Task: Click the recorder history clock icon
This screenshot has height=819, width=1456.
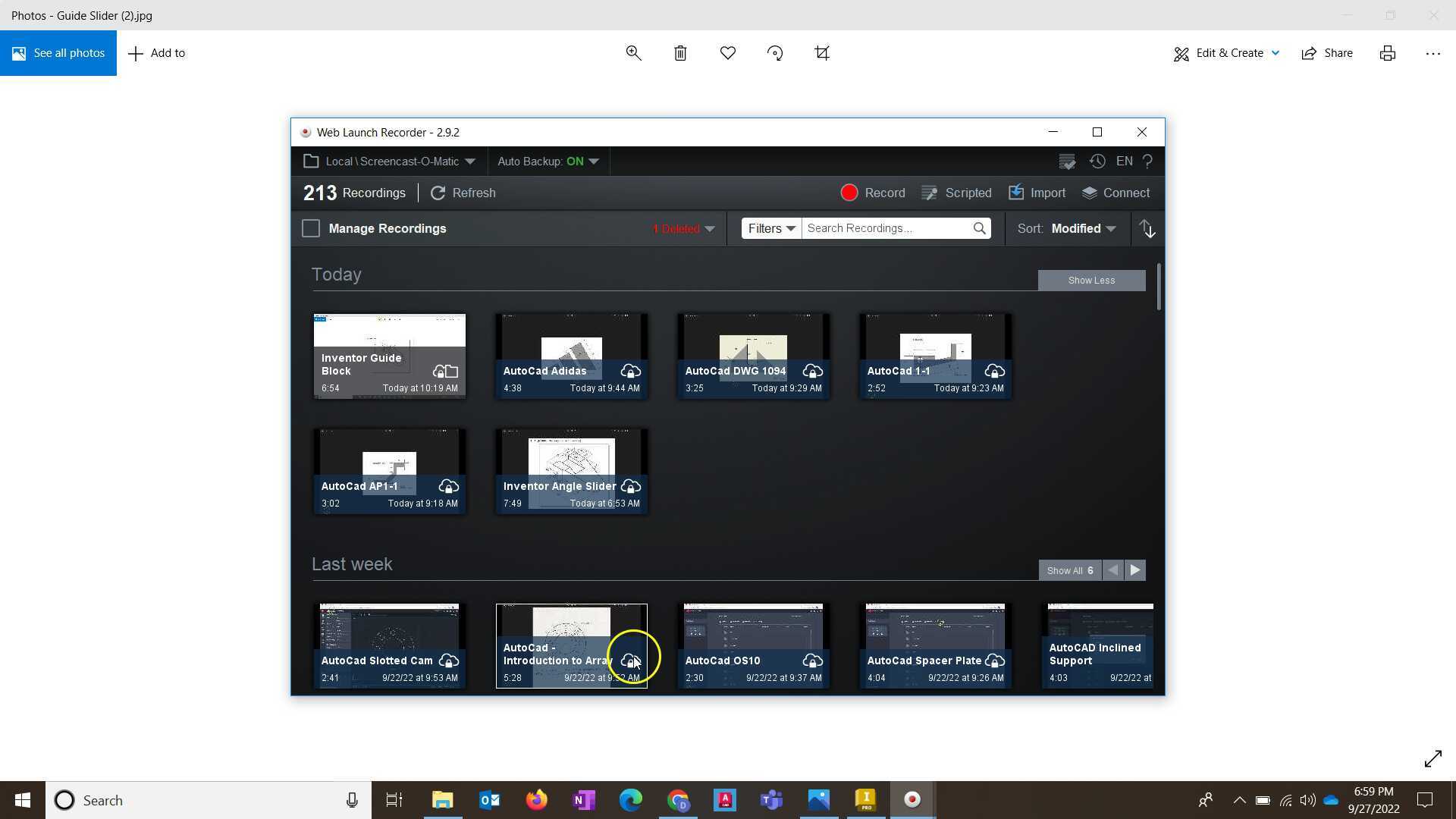Action: tap(1097, 162)
